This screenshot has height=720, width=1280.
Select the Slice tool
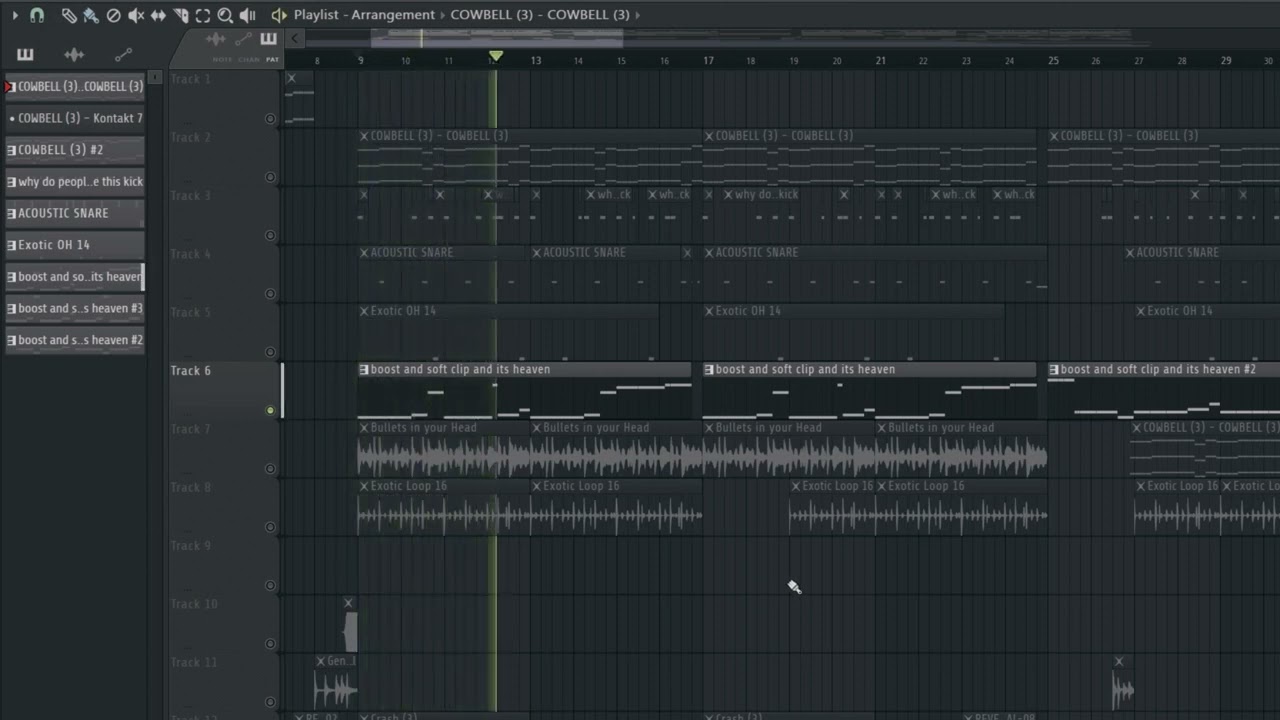181,15
